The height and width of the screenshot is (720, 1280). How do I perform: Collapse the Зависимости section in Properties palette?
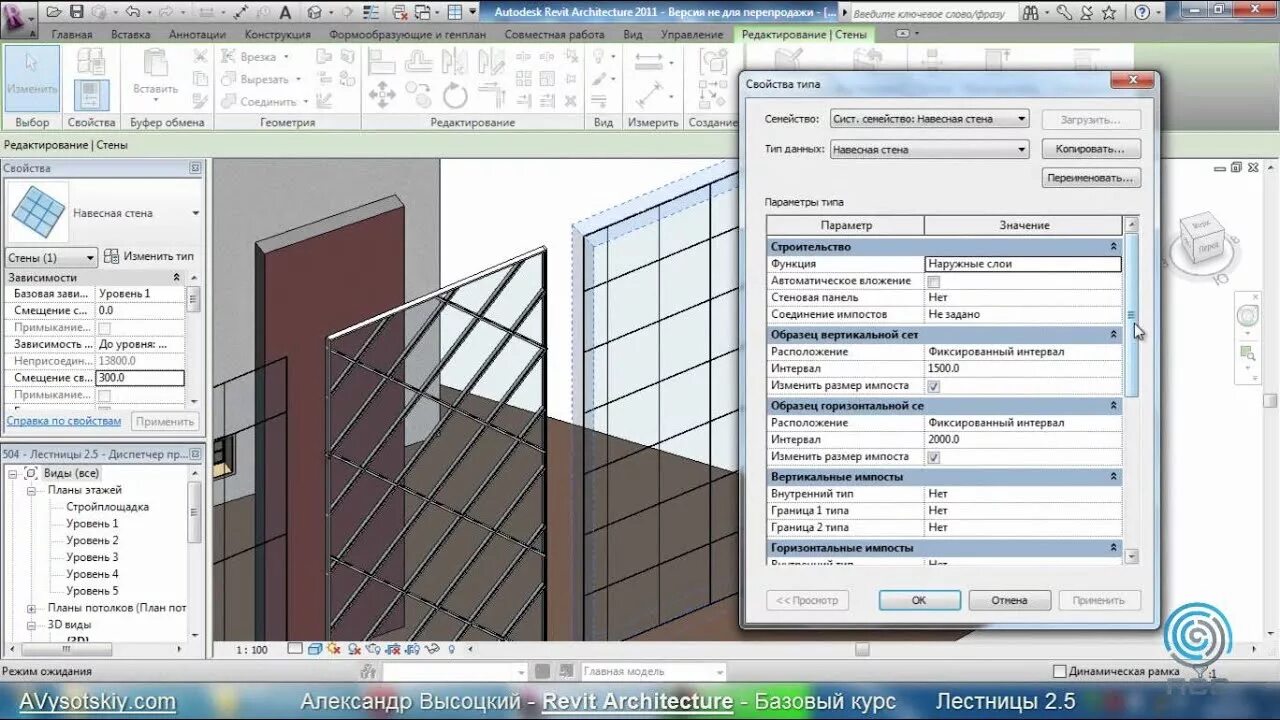[x=177, y=277]
